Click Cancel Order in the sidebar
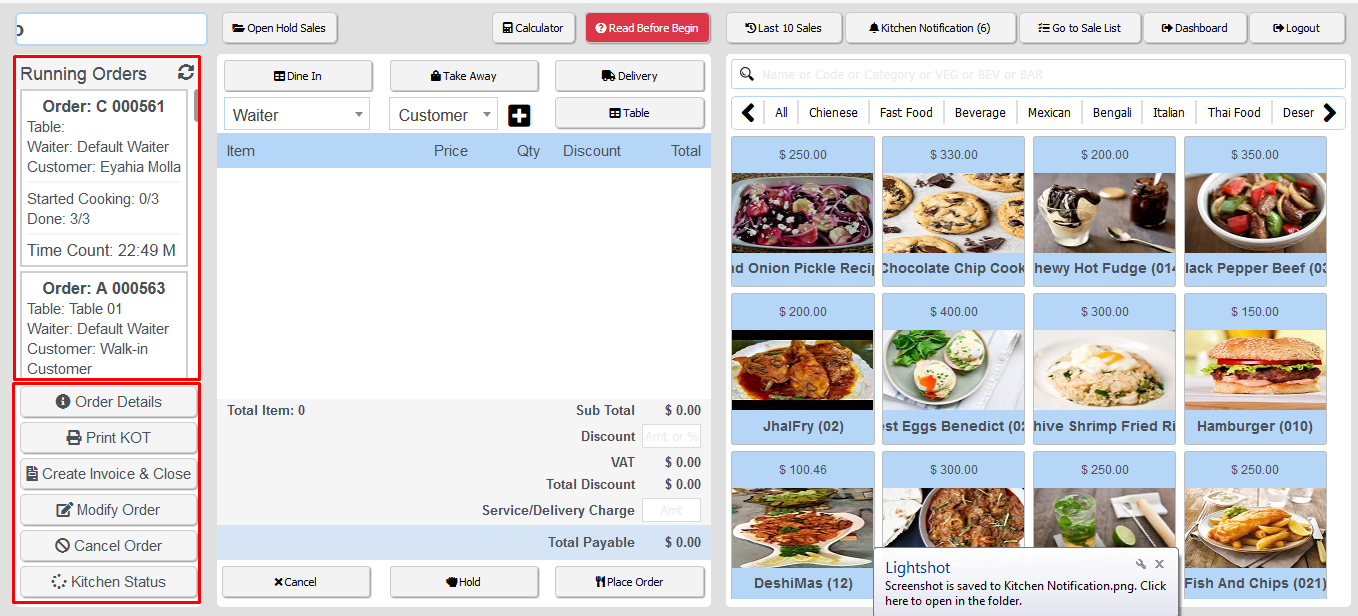This screenshot has height=616, width=1358. (x=109, y=546)
